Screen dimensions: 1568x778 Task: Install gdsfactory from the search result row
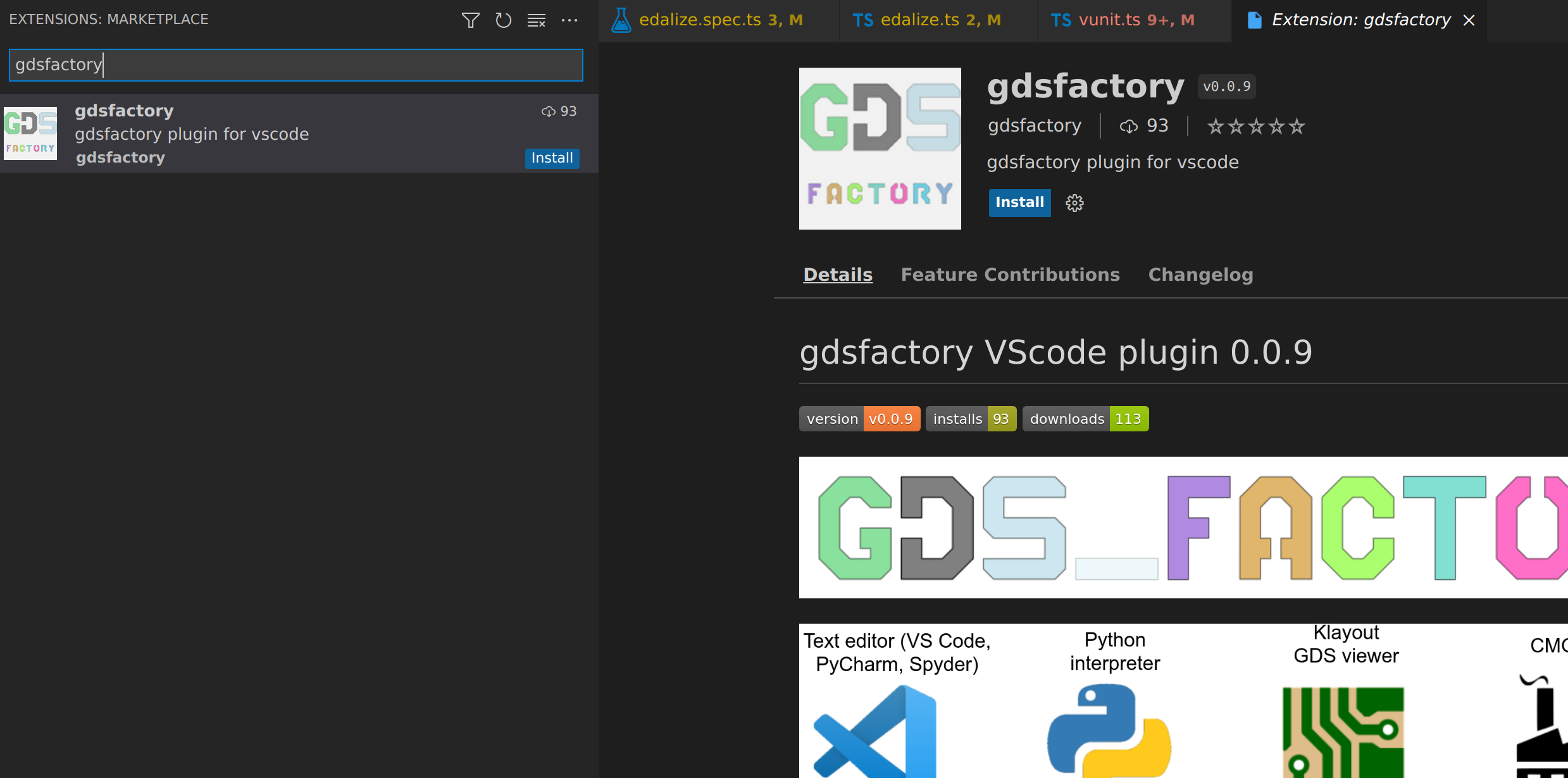click(552, 158)
